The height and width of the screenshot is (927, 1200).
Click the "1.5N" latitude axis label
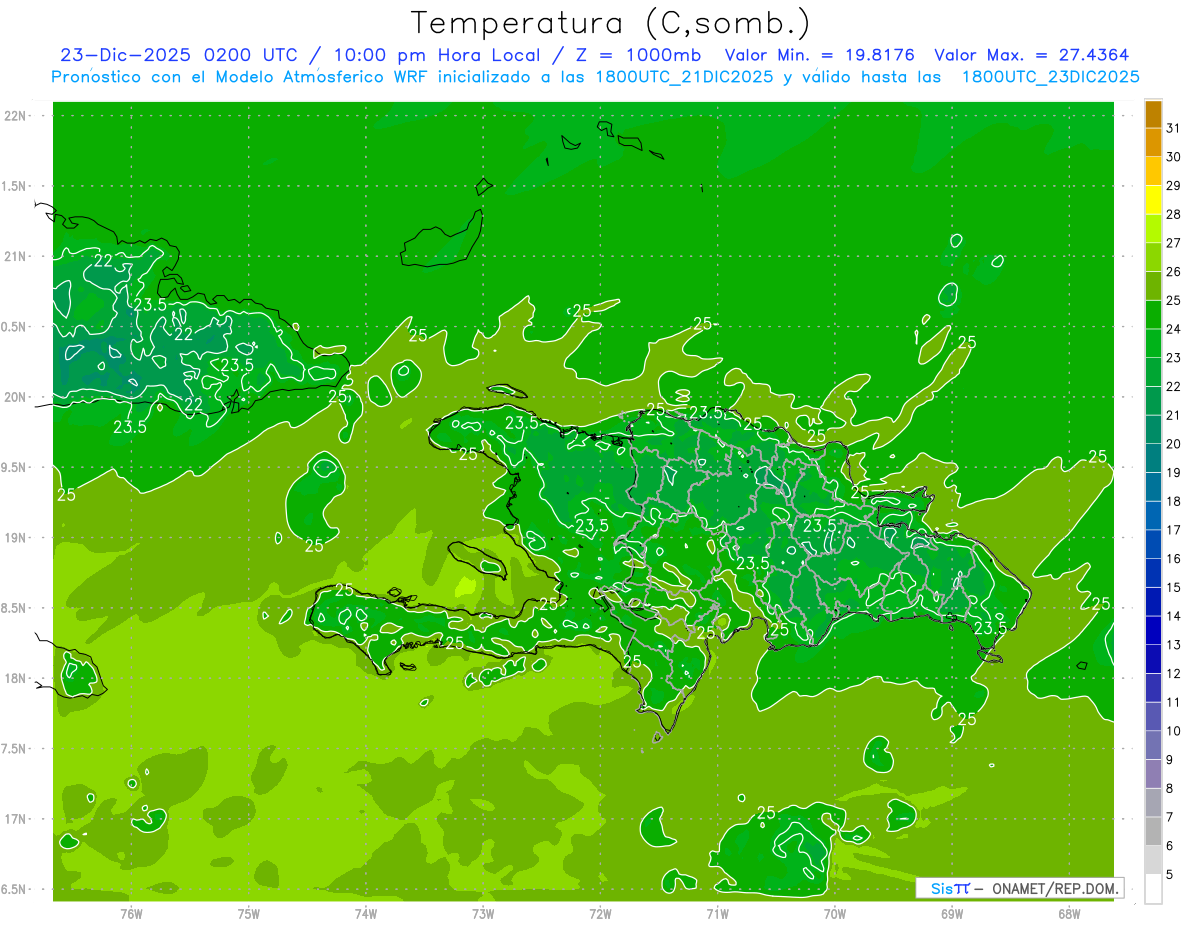pyautogui.click(x=15, y=186)
